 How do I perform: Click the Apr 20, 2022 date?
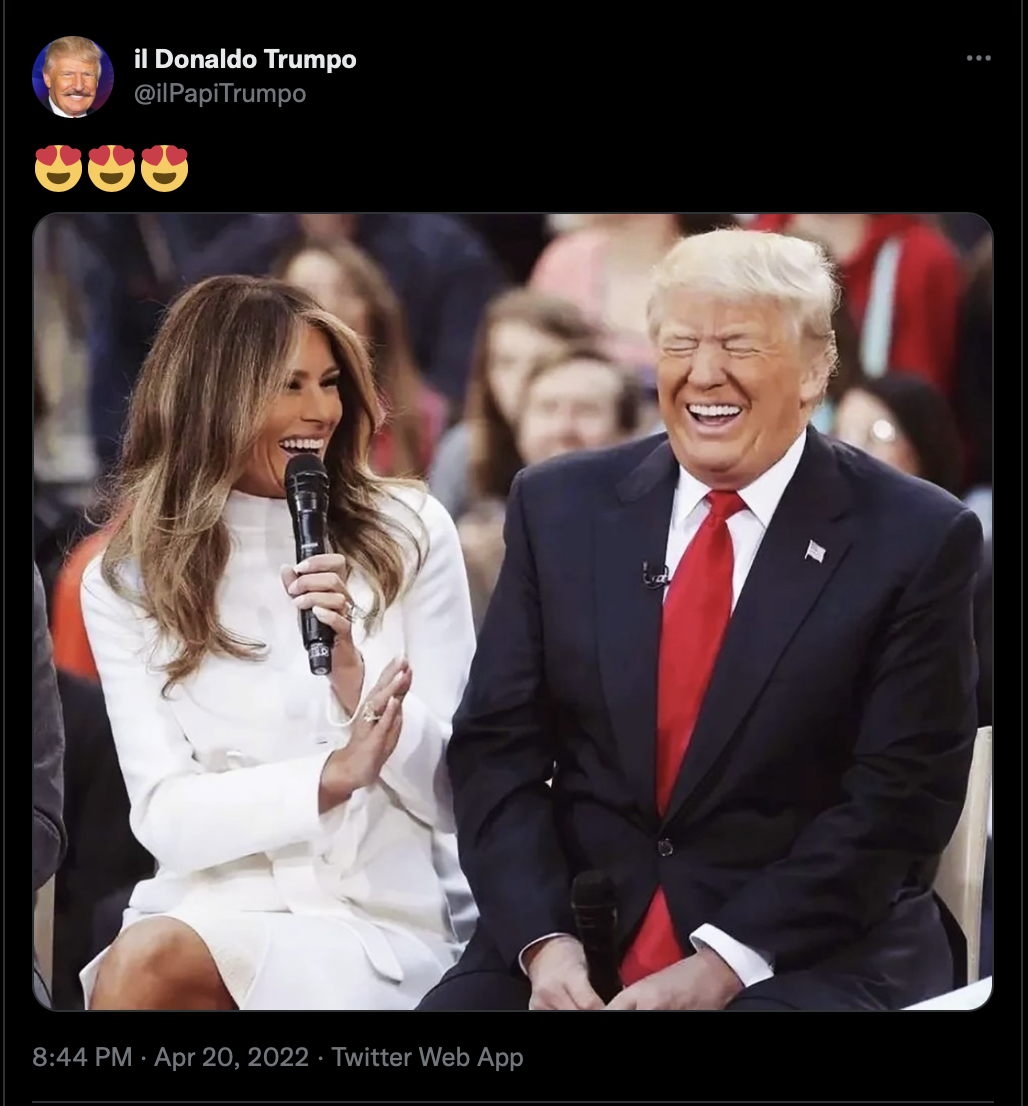pyautogui.click(x=231, y=1057)
